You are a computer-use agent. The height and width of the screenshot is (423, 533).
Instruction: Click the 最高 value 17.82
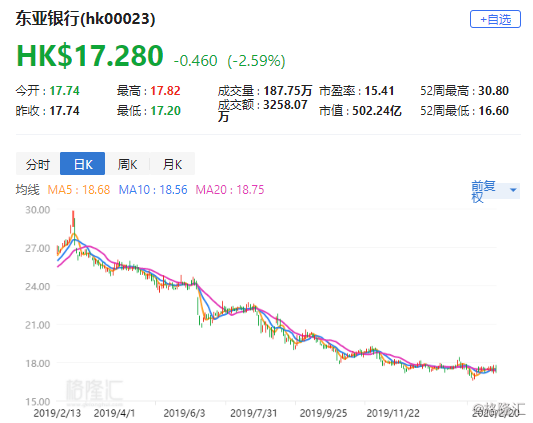(165, 91)
